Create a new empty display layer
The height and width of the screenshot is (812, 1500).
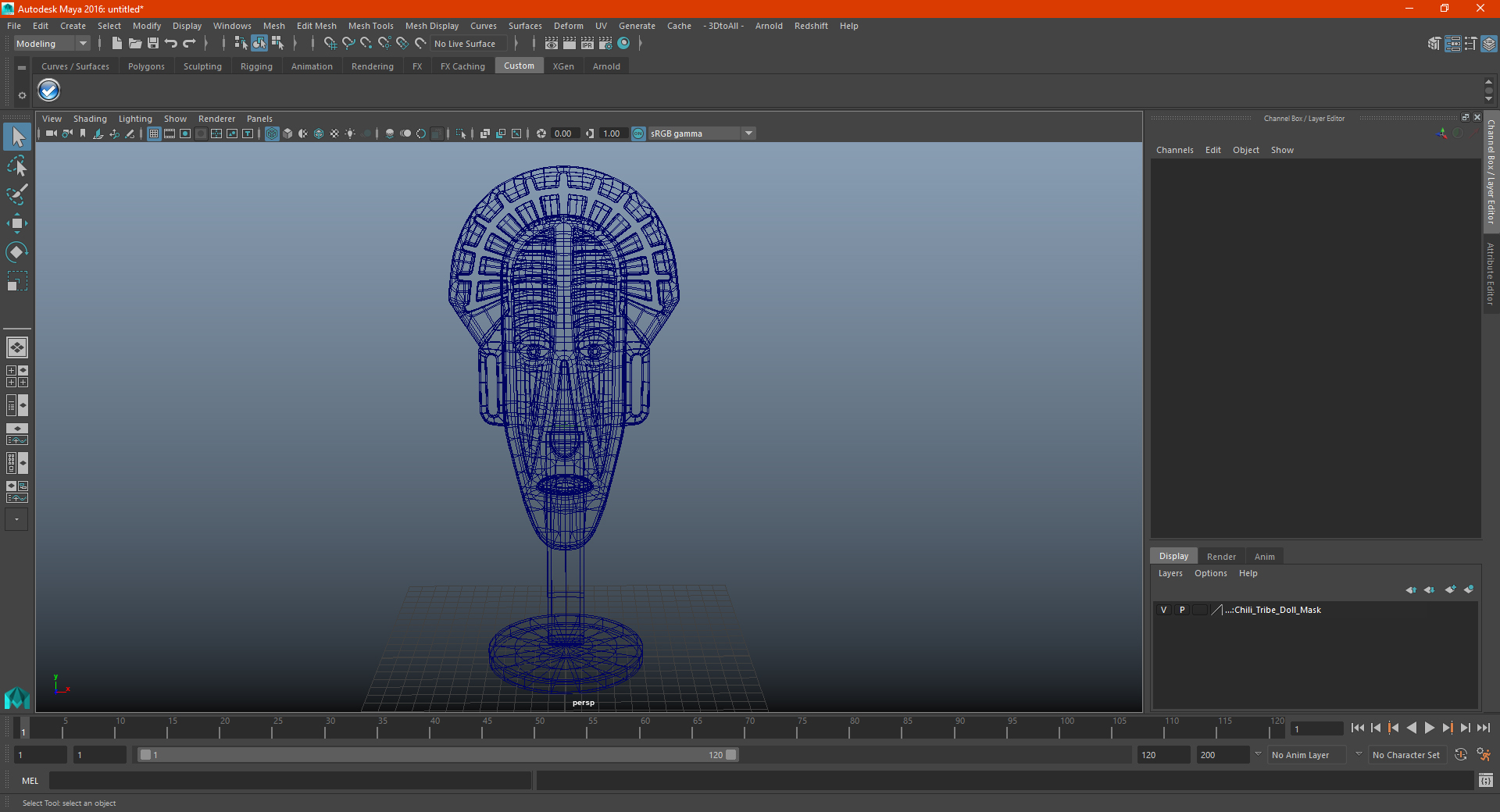[x=1451, y=589]
